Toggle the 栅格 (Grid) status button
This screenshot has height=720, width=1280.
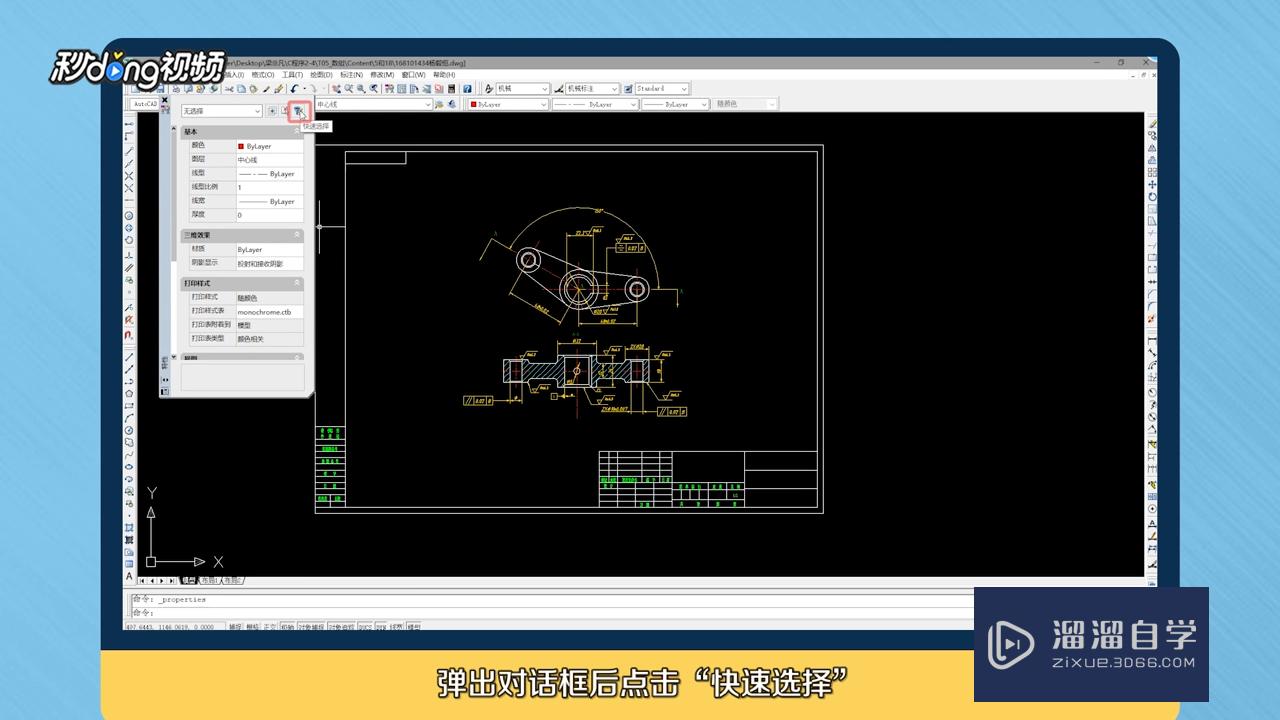pyautogui.click(x=252, y=627)
